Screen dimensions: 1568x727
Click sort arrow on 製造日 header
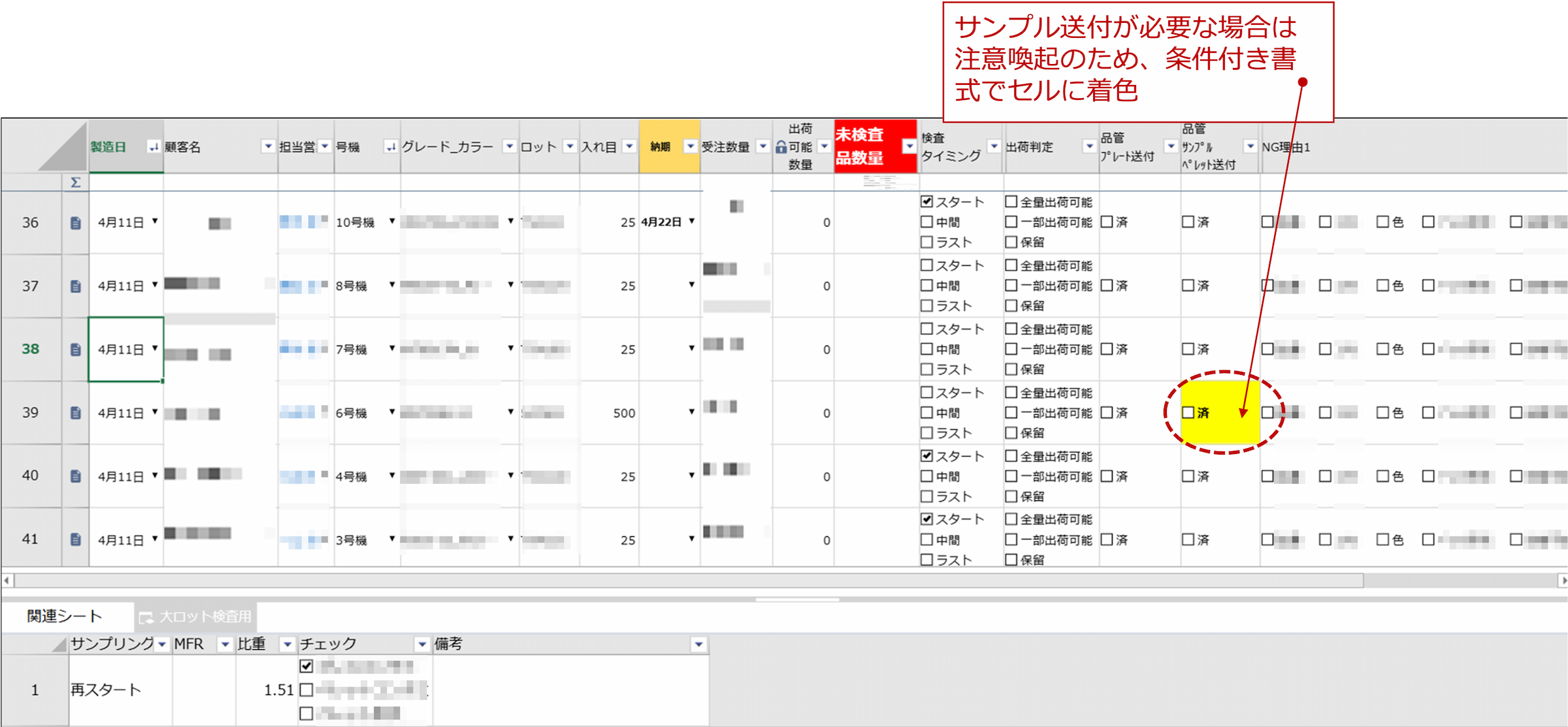pos(153,147)
